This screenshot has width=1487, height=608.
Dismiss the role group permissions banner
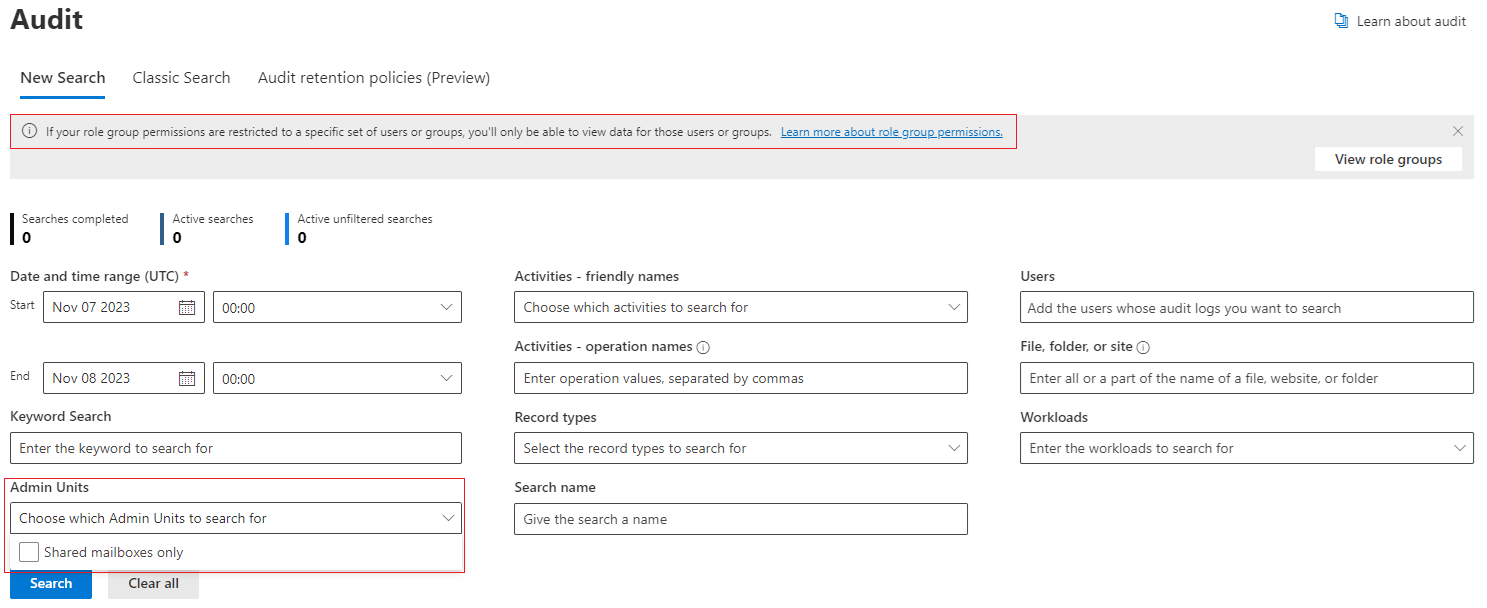click(x=1457, y=131)
